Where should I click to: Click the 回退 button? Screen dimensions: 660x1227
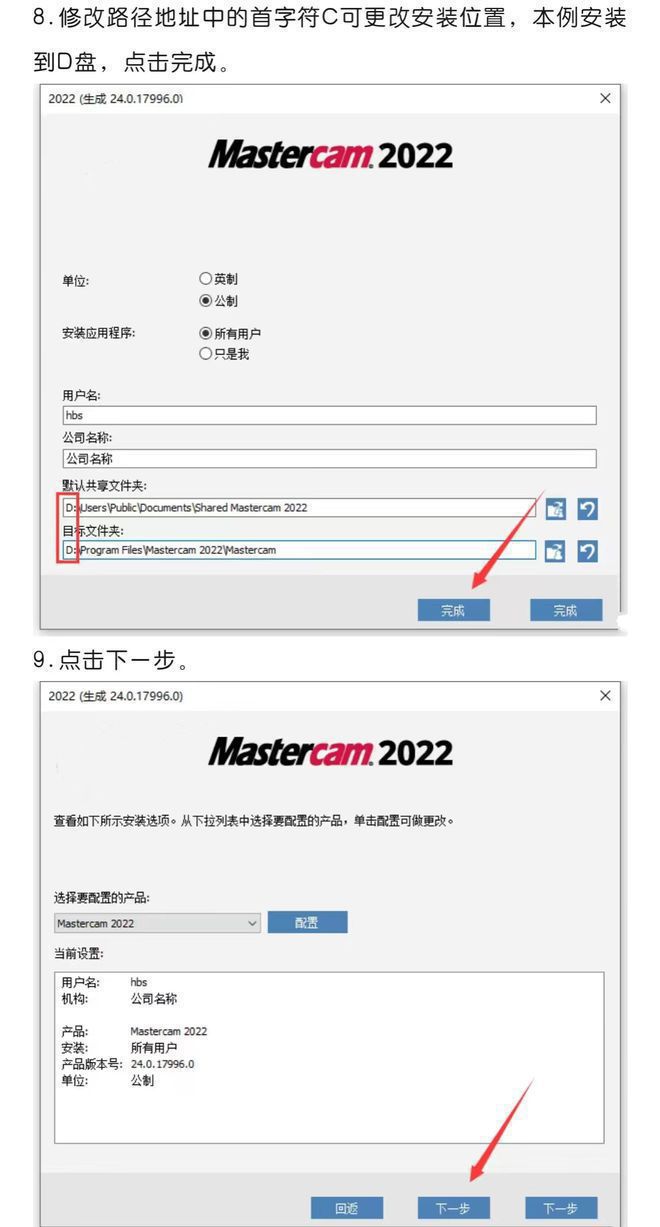[347, 1208]
